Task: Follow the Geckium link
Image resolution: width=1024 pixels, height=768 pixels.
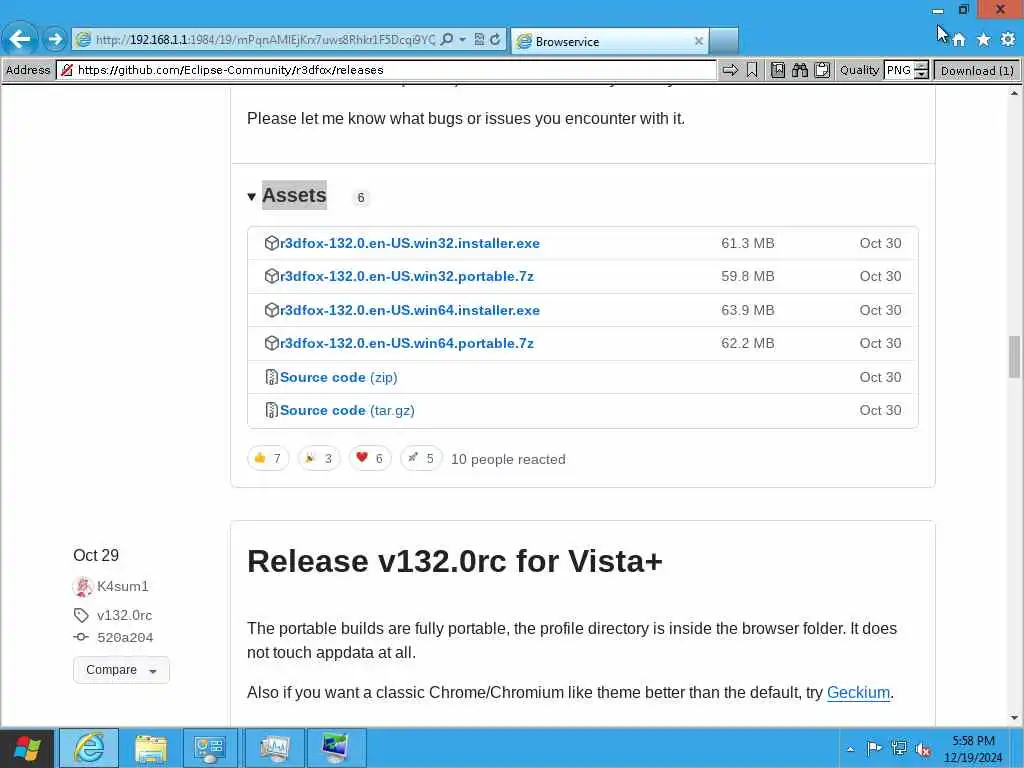Action: click(858, 692)
